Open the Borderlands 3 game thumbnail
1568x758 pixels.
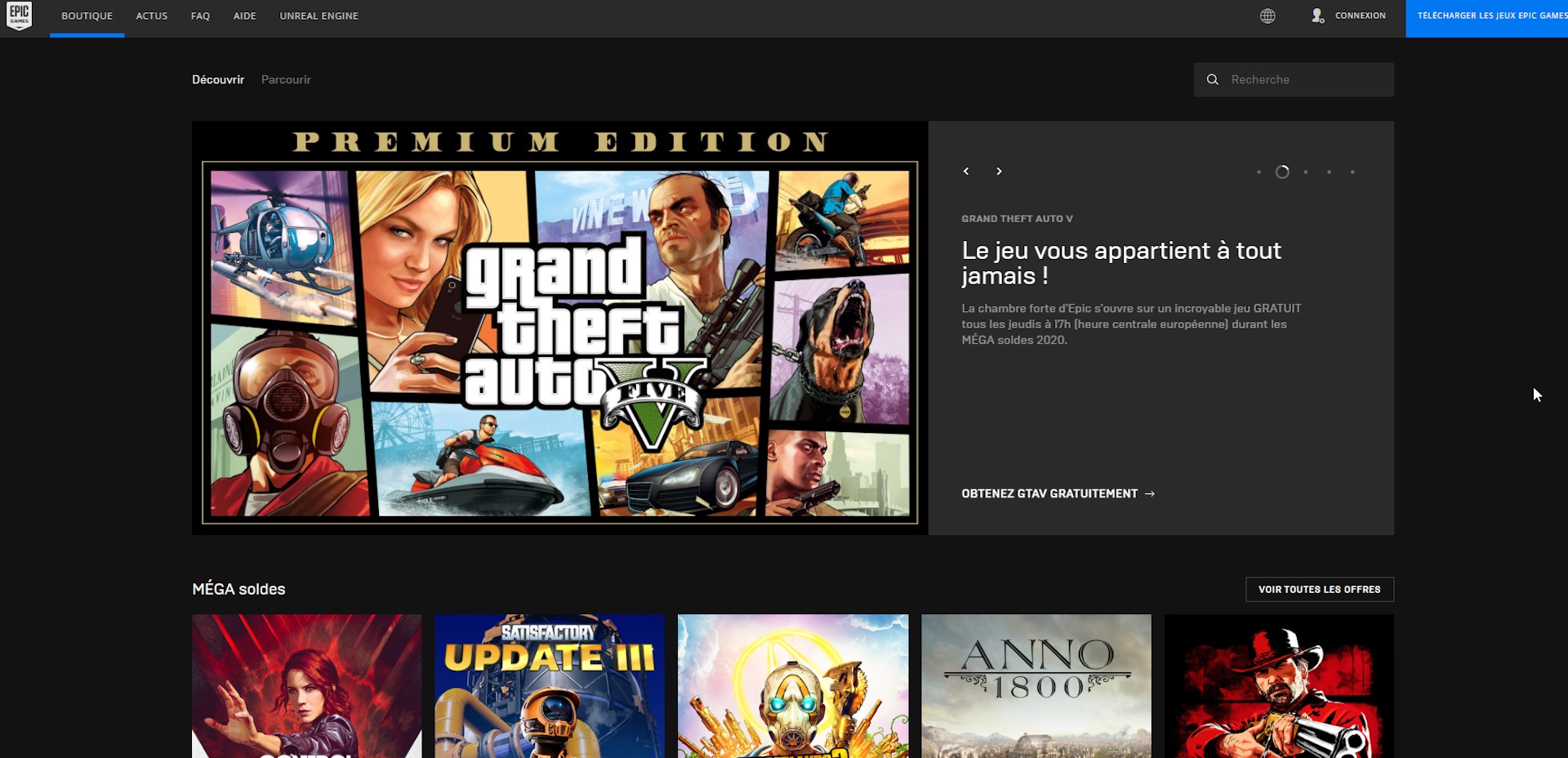tap(793, 686)
